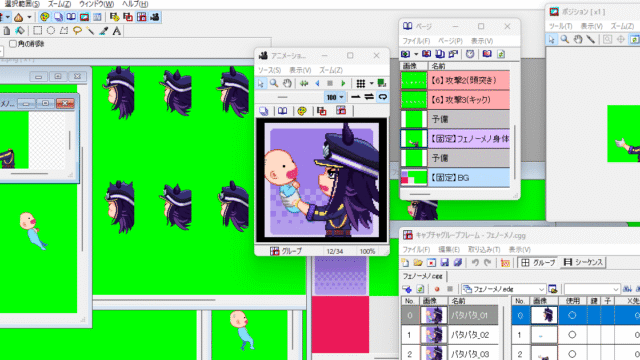Click the グループ button in capture frame

pyautogui.click(x=539, y=262)
